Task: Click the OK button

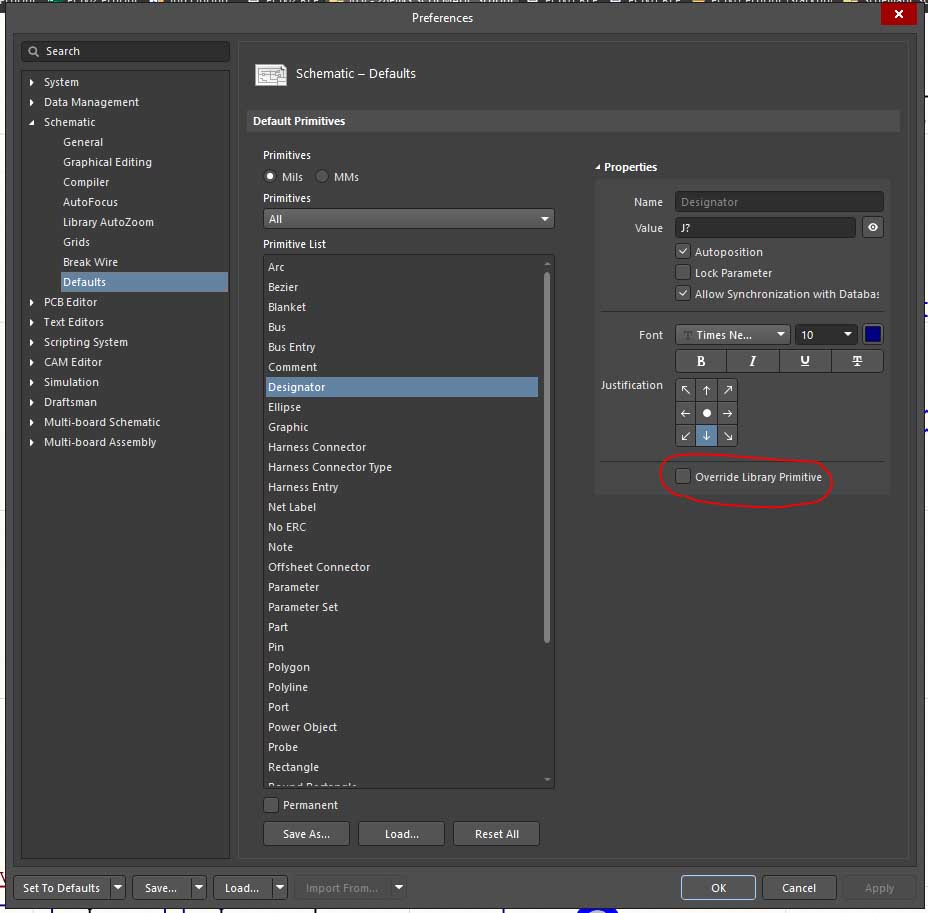Action: coord(718,887)
